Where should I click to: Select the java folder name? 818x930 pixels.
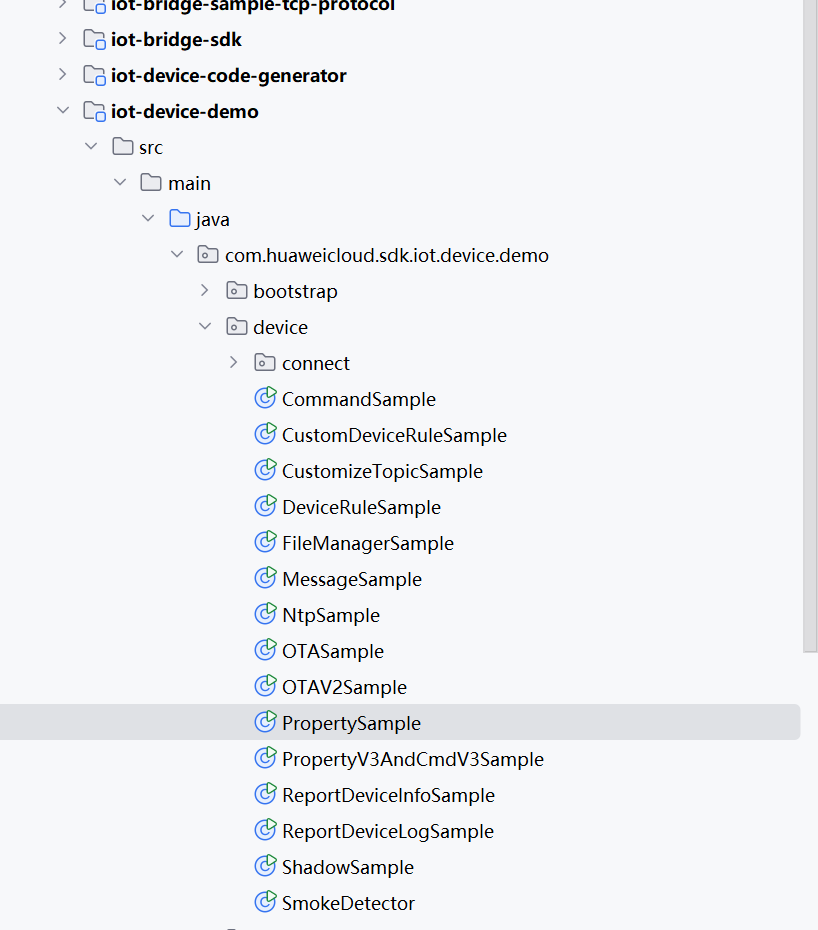[212, 220]
